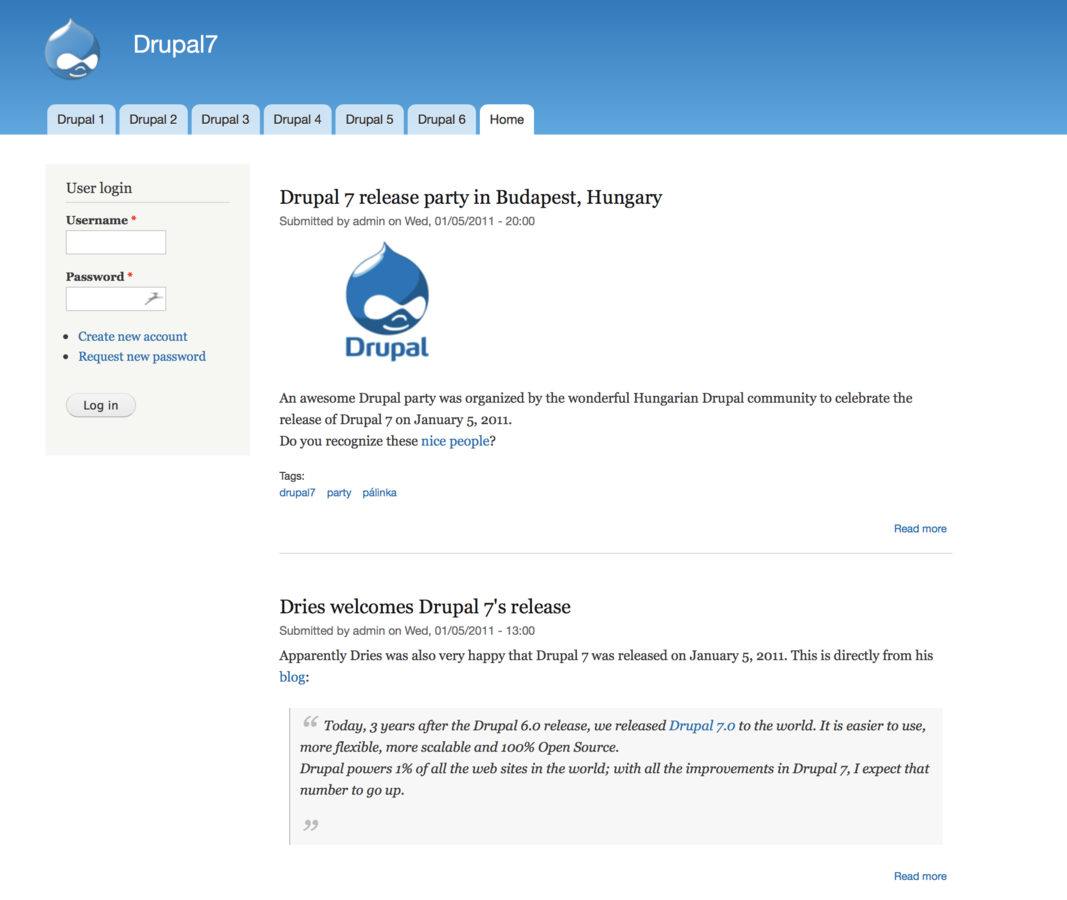
Task: Open Dries welcomes Drupal 7's release title
Action: click(425, 607)
